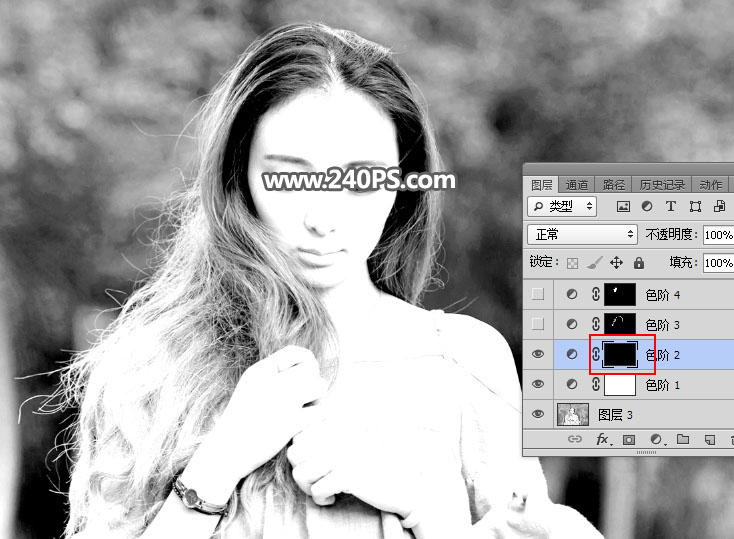Hide the 图层 3 layer
The image size is (734, 539).
[538, 414]
